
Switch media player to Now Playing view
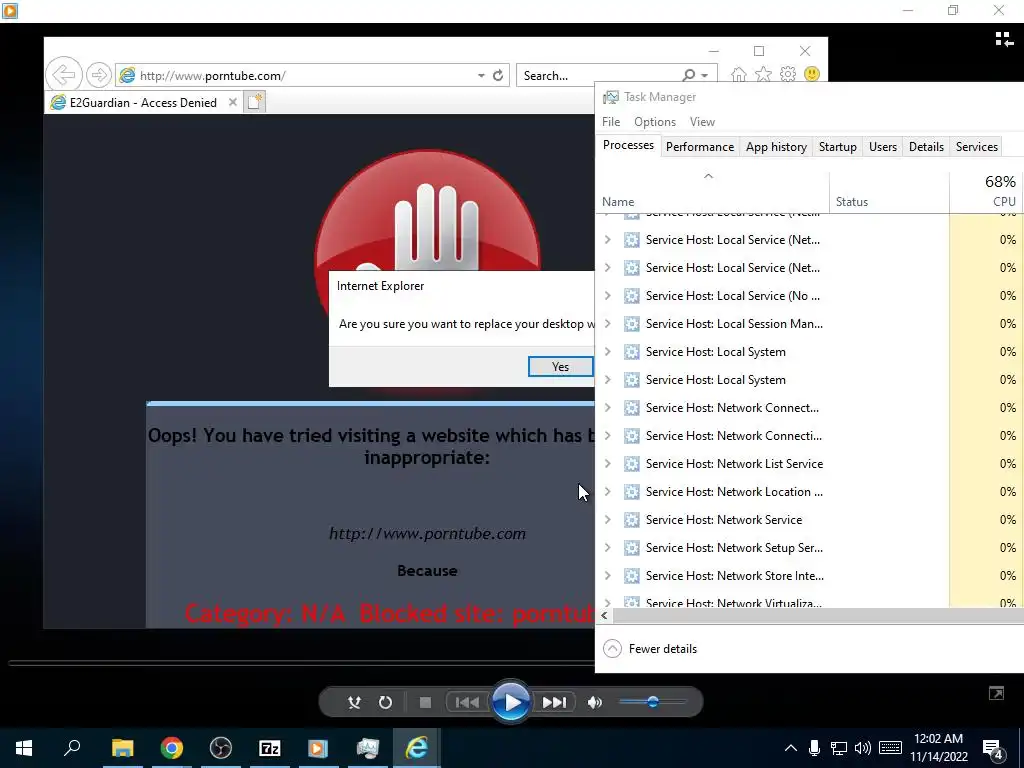coord(1004,39)
